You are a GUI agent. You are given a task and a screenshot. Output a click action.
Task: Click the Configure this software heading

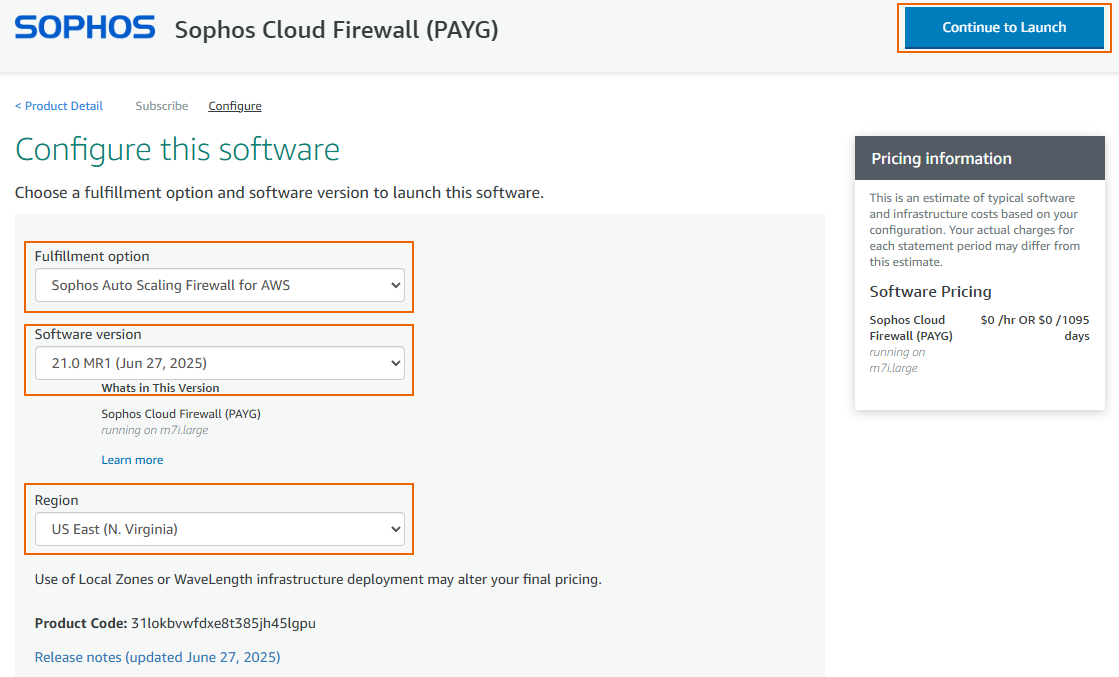pos(179,149)
